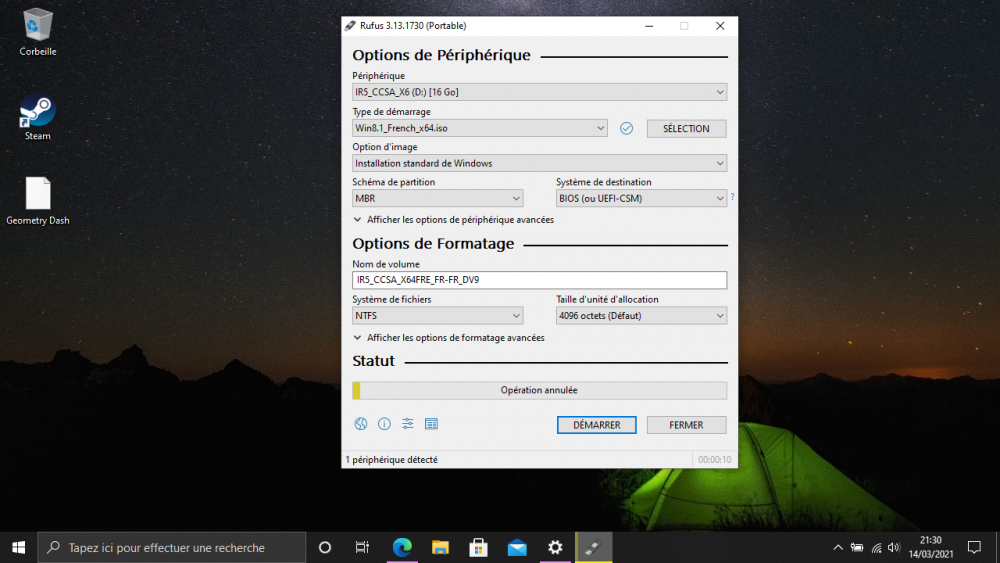Click the SÉLECTION button
The height and width of the screenshot is (563, 1000).
tap(686, 129)
